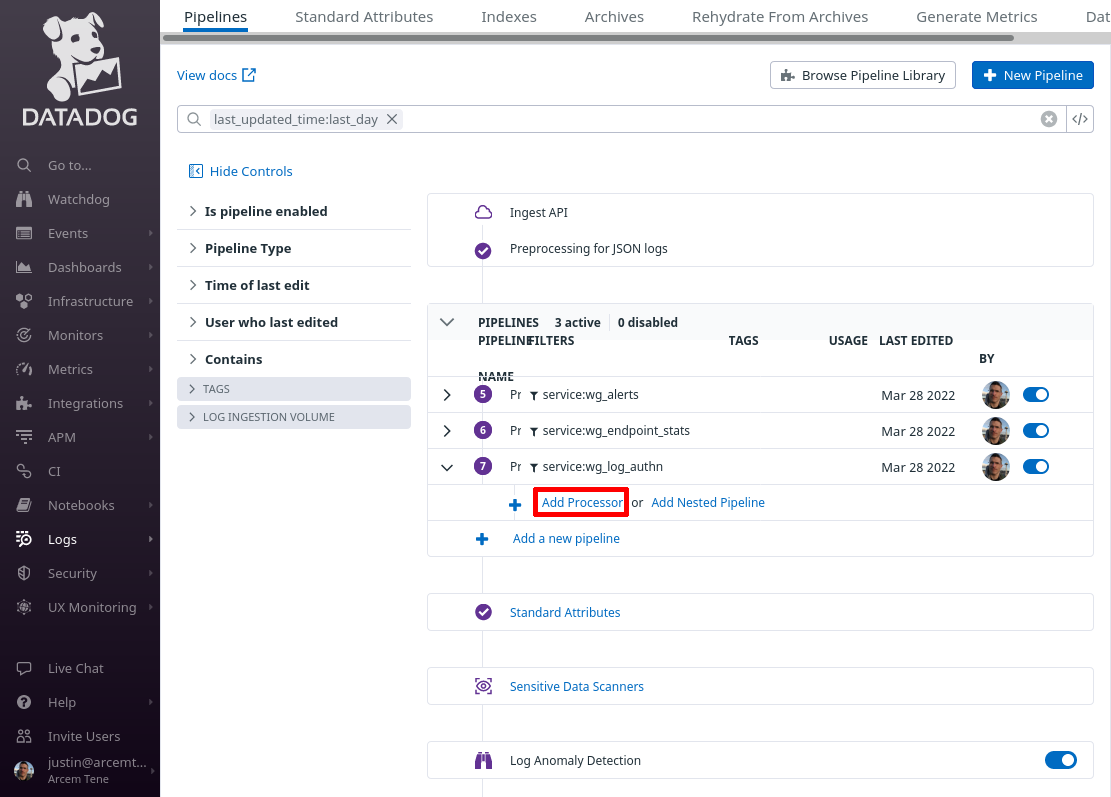Click Hide Controls

240,171
